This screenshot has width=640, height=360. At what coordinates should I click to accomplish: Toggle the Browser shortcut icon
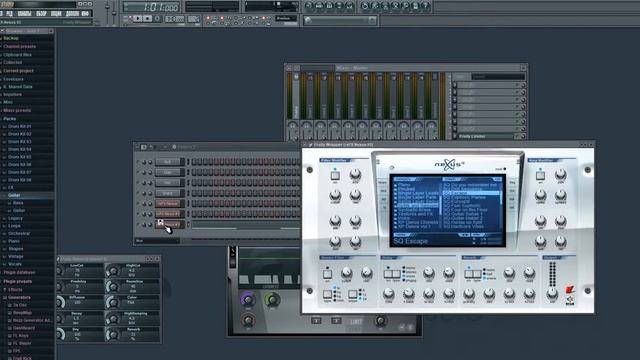point(339,5)
